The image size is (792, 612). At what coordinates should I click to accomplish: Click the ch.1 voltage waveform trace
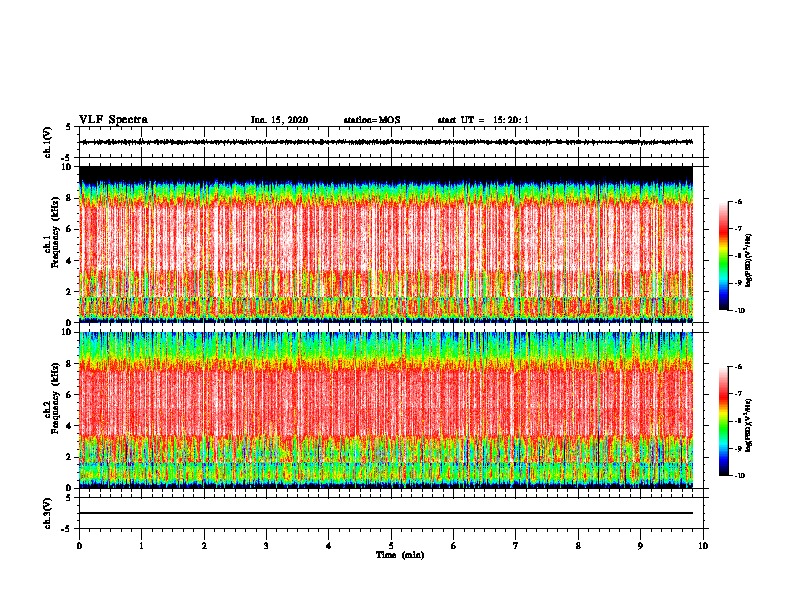pos(387,142)
